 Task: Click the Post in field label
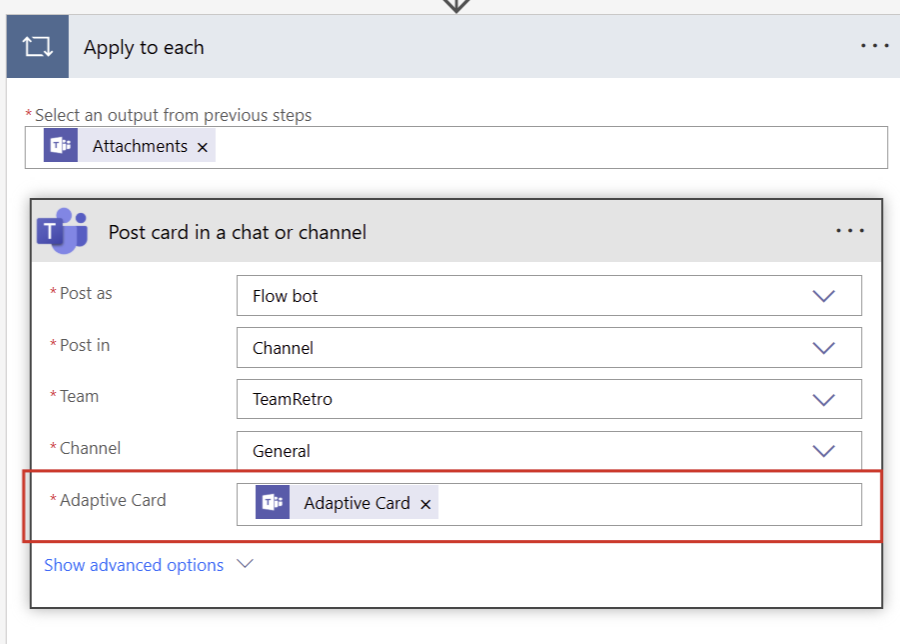point(84,345)
